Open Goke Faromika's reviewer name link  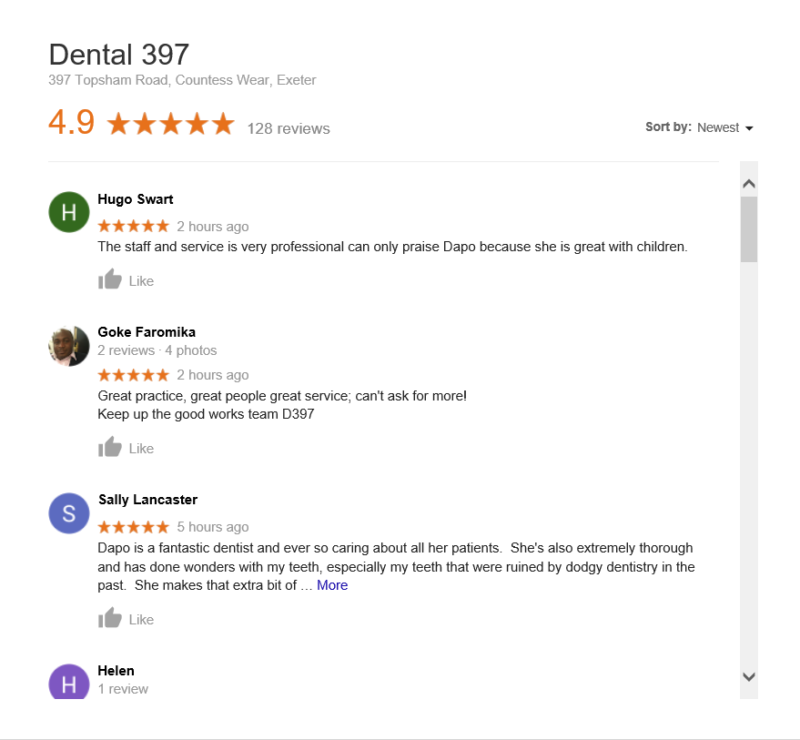pos(146,332)
